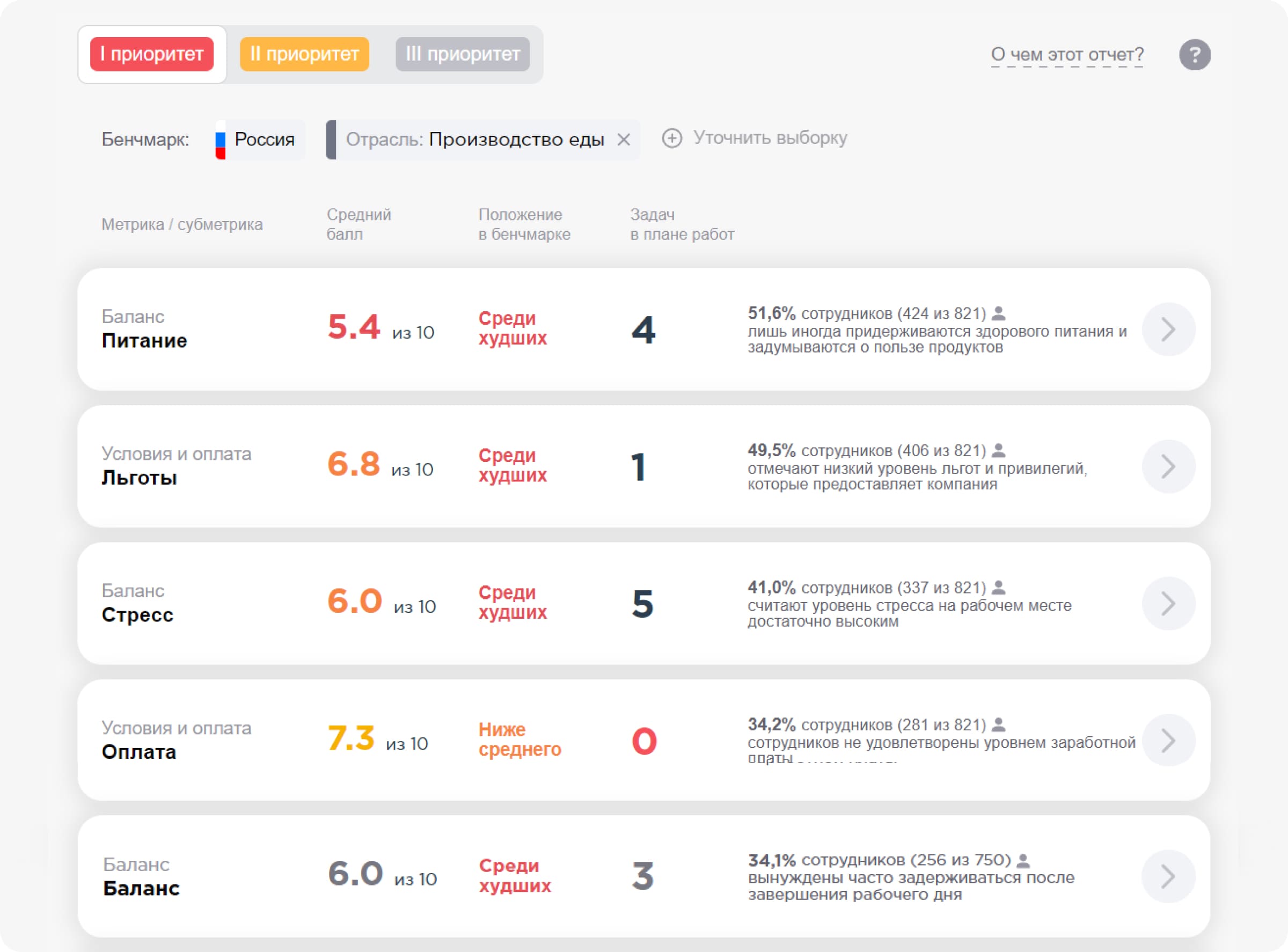The image size is (1288, 952).
Task: Click the question mark help icon
Action: click(1195, 55)
